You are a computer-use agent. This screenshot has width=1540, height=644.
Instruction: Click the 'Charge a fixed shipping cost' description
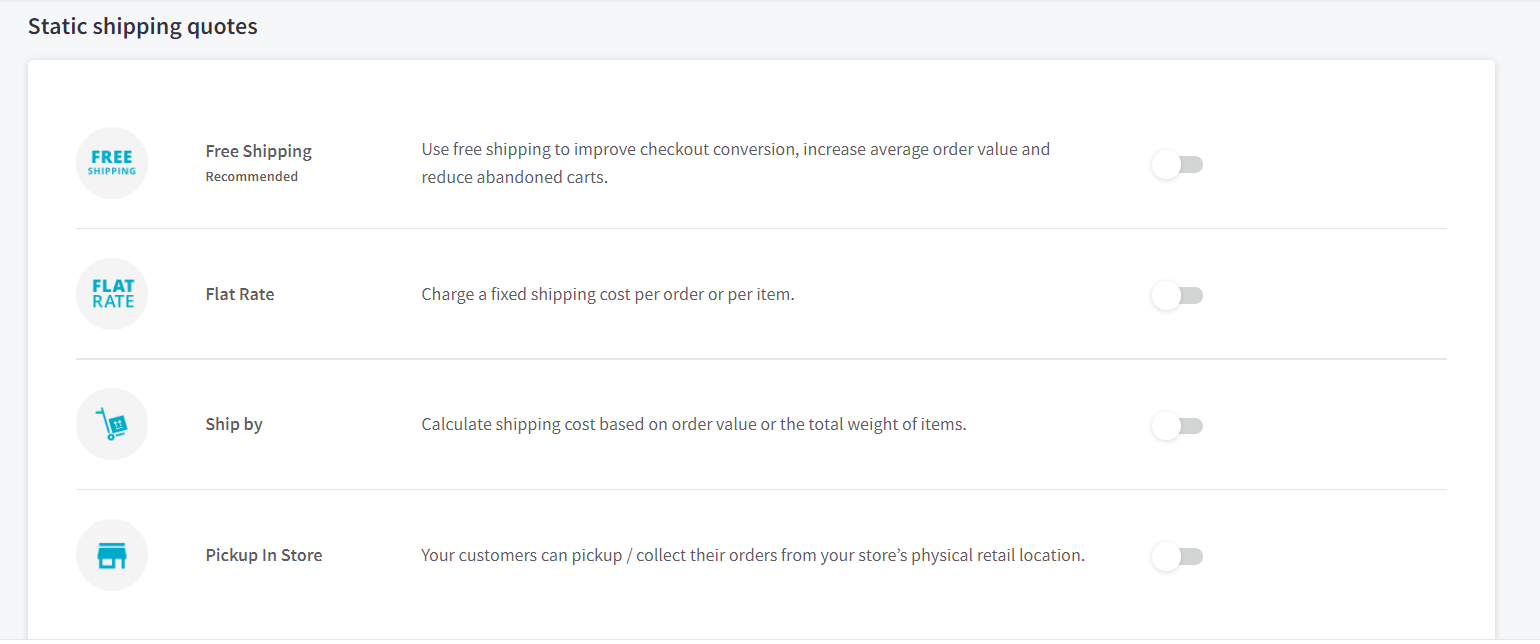[607, 295]
